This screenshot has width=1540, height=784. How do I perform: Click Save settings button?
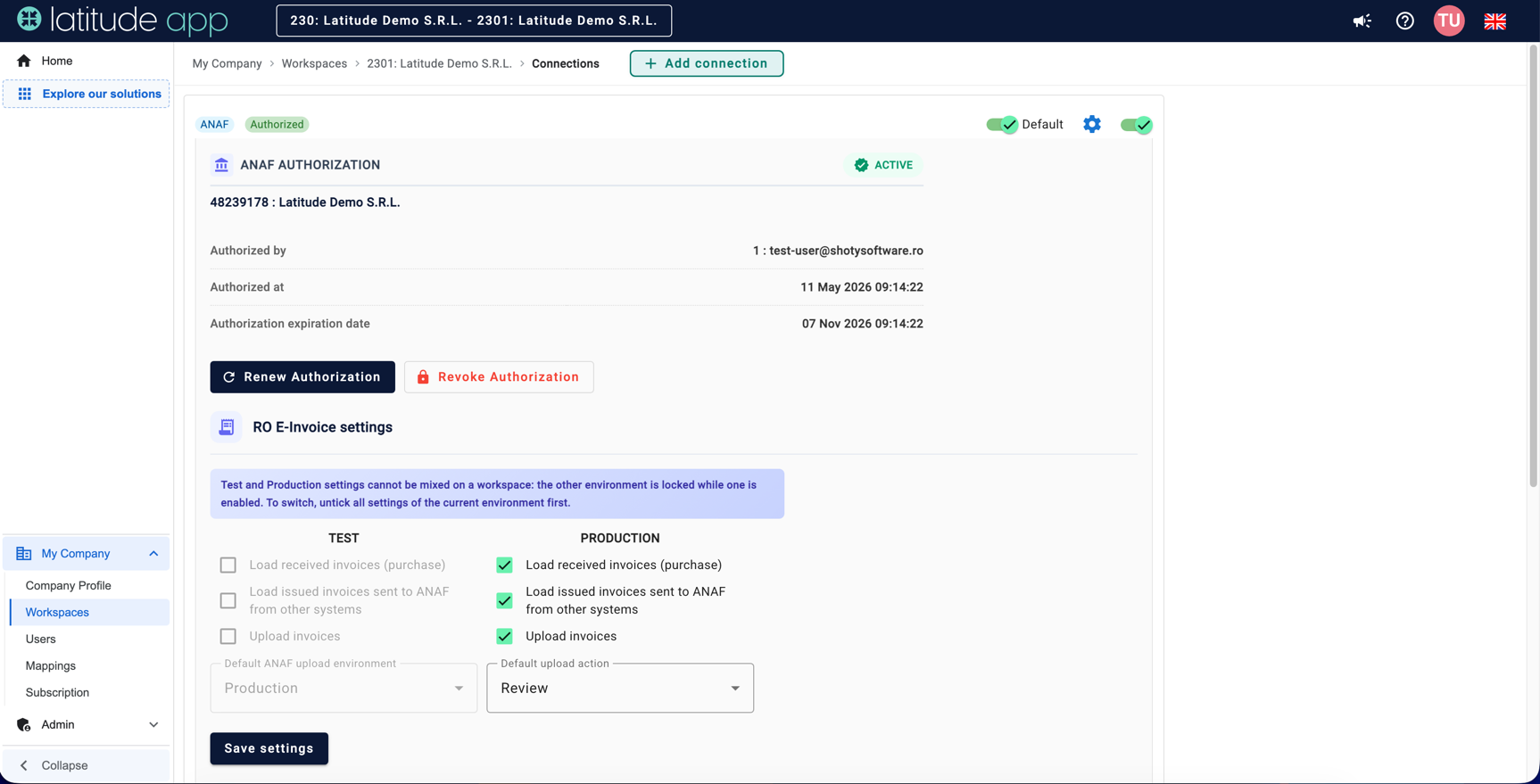[x=269, y=748]
